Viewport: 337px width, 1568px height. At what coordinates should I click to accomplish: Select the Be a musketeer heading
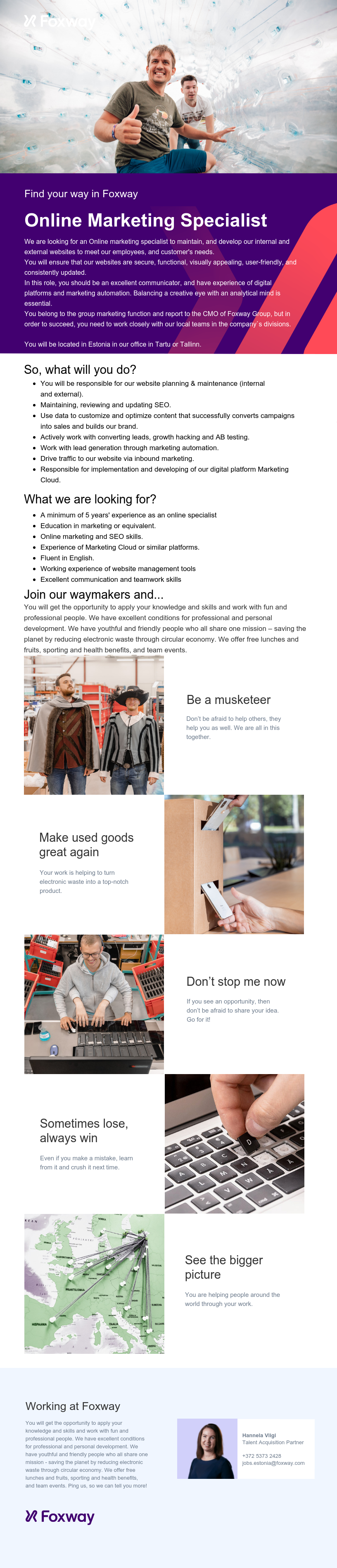pos(228,700)
